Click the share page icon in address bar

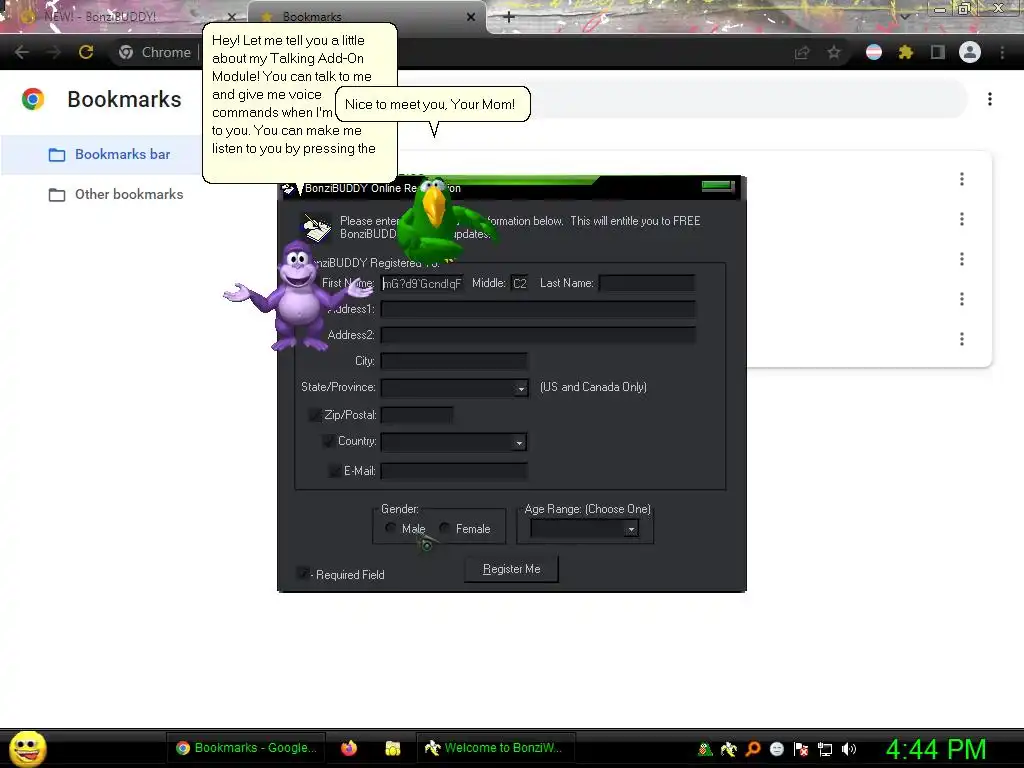tap(802, 52)
